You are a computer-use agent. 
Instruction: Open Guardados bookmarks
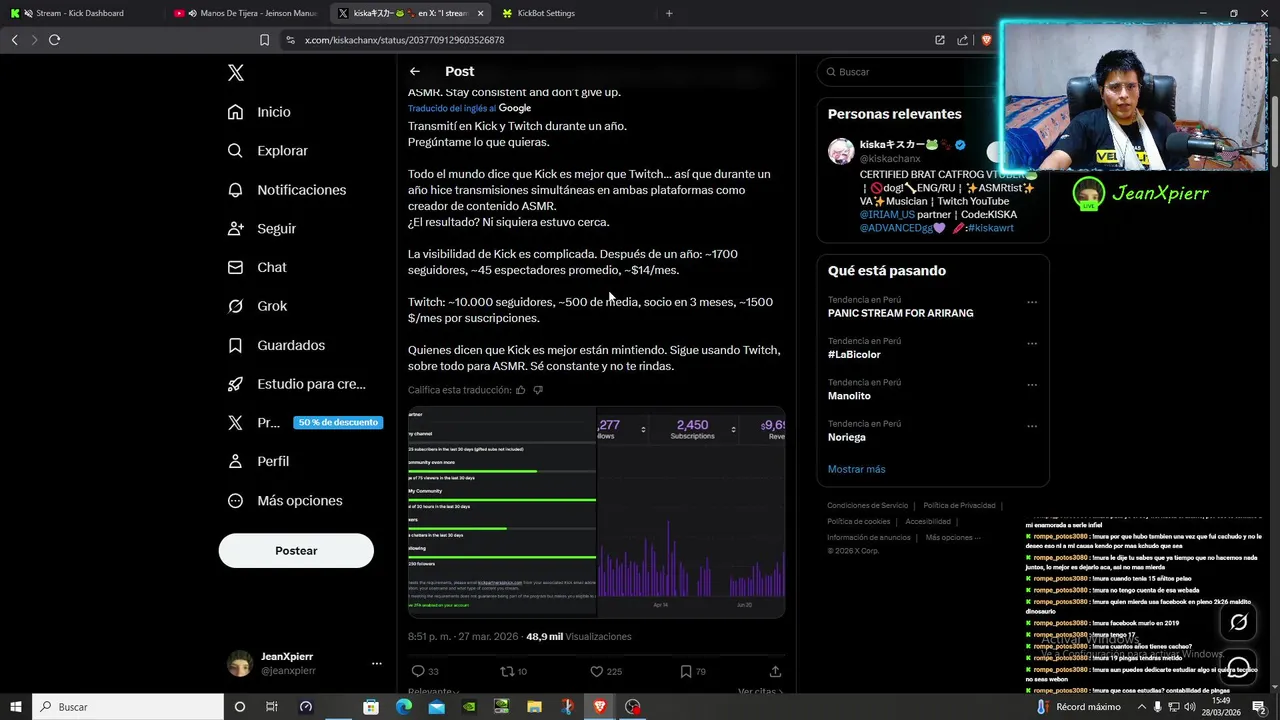[276, 345]
